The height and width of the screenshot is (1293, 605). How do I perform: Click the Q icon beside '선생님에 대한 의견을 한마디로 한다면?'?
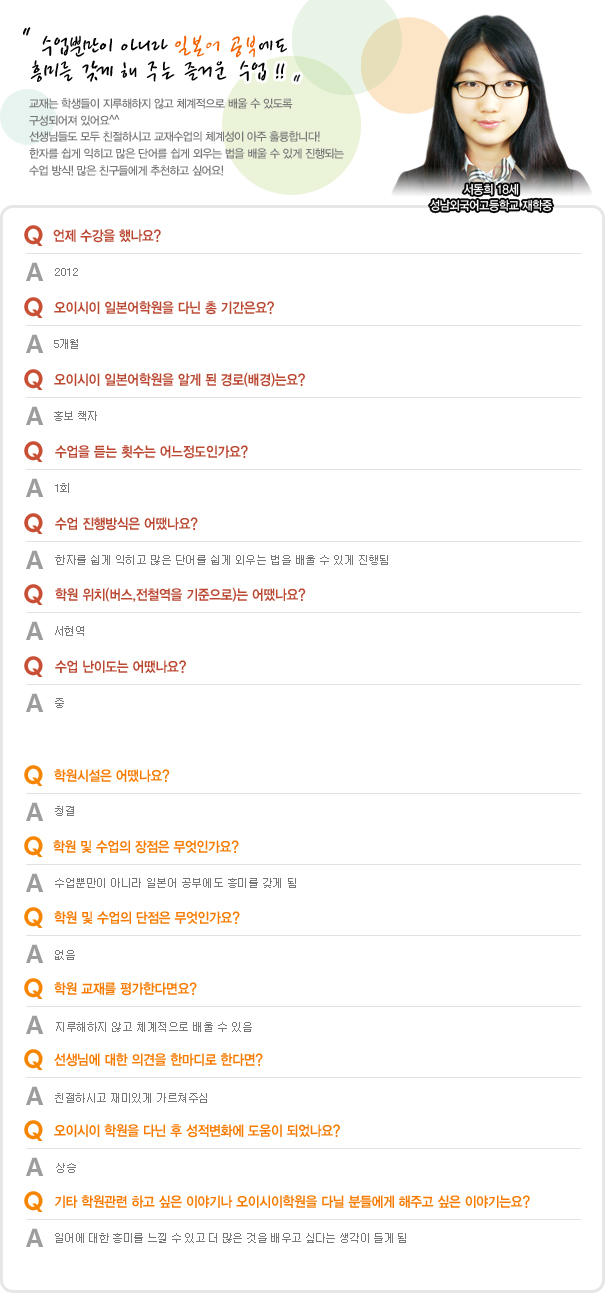coord(33,1060)
